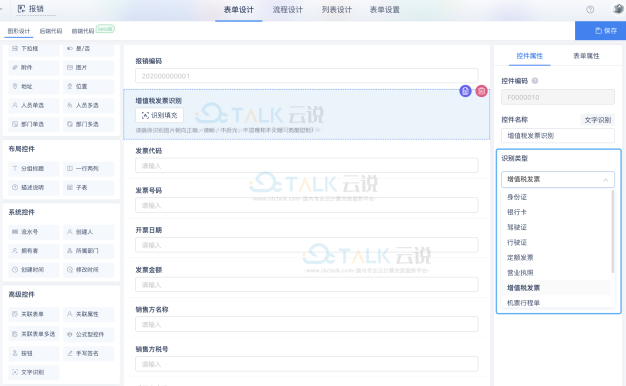Add the 公式型控件 formula control

click(x=88, y=334)
